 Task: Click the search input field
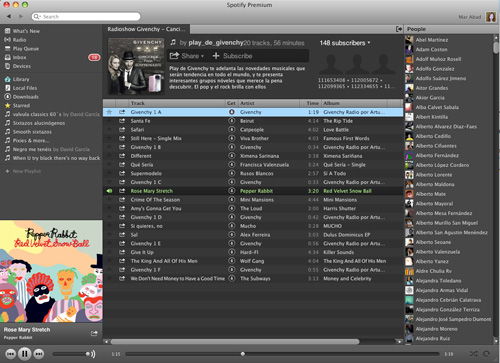click(86, 16)
